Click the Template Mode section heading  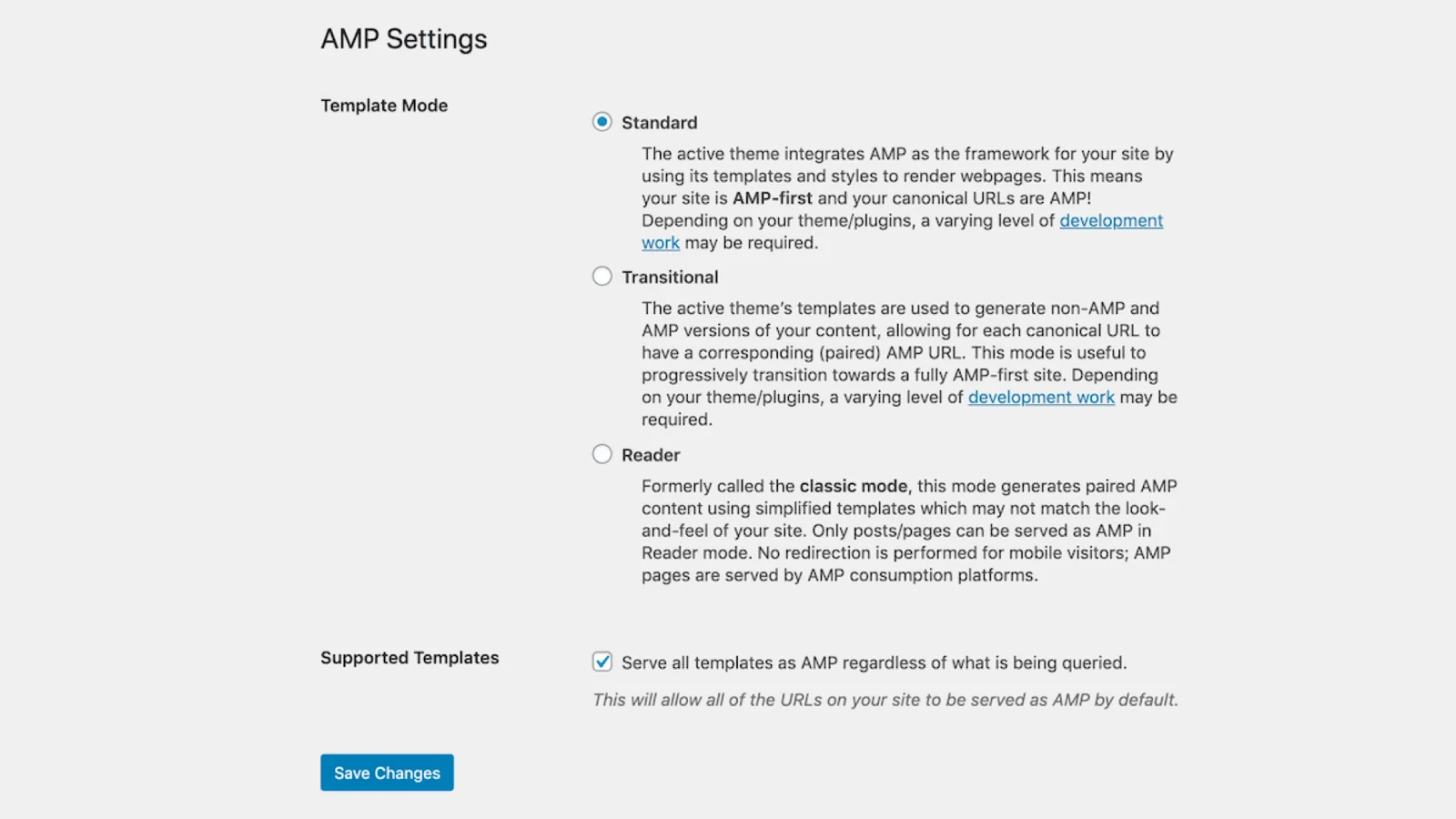pyautogui.click(x=383, y=105)
